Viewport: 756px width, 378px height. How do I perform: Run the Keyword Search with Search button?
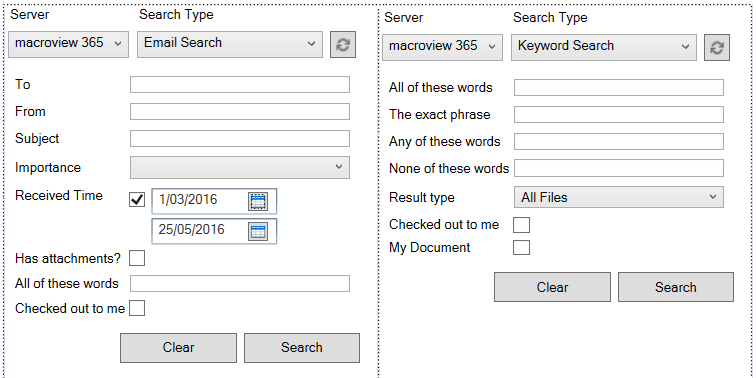676,287
